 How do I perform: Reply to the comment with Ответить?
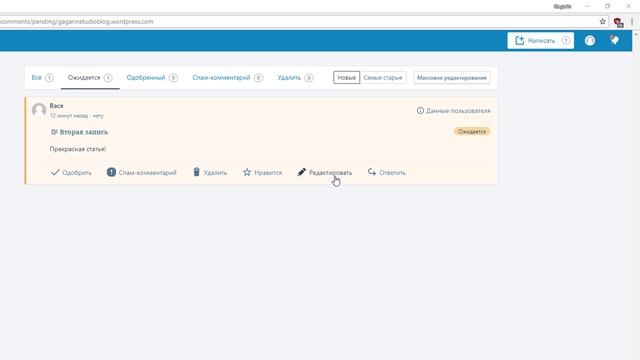click(x=387, y=173)
